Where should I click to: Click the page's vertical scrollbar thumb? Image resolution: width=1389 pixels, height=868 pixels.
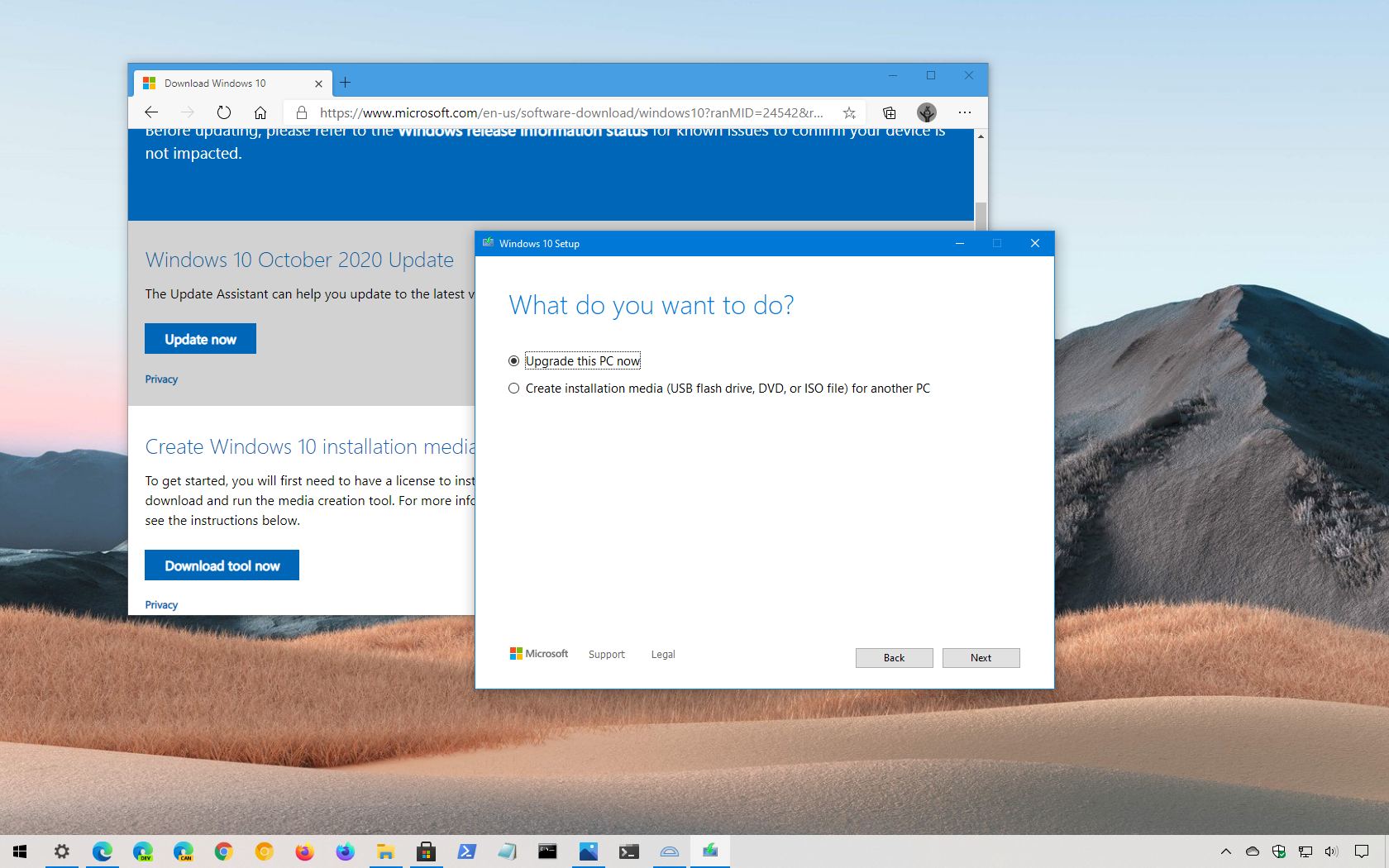(981, 217)
